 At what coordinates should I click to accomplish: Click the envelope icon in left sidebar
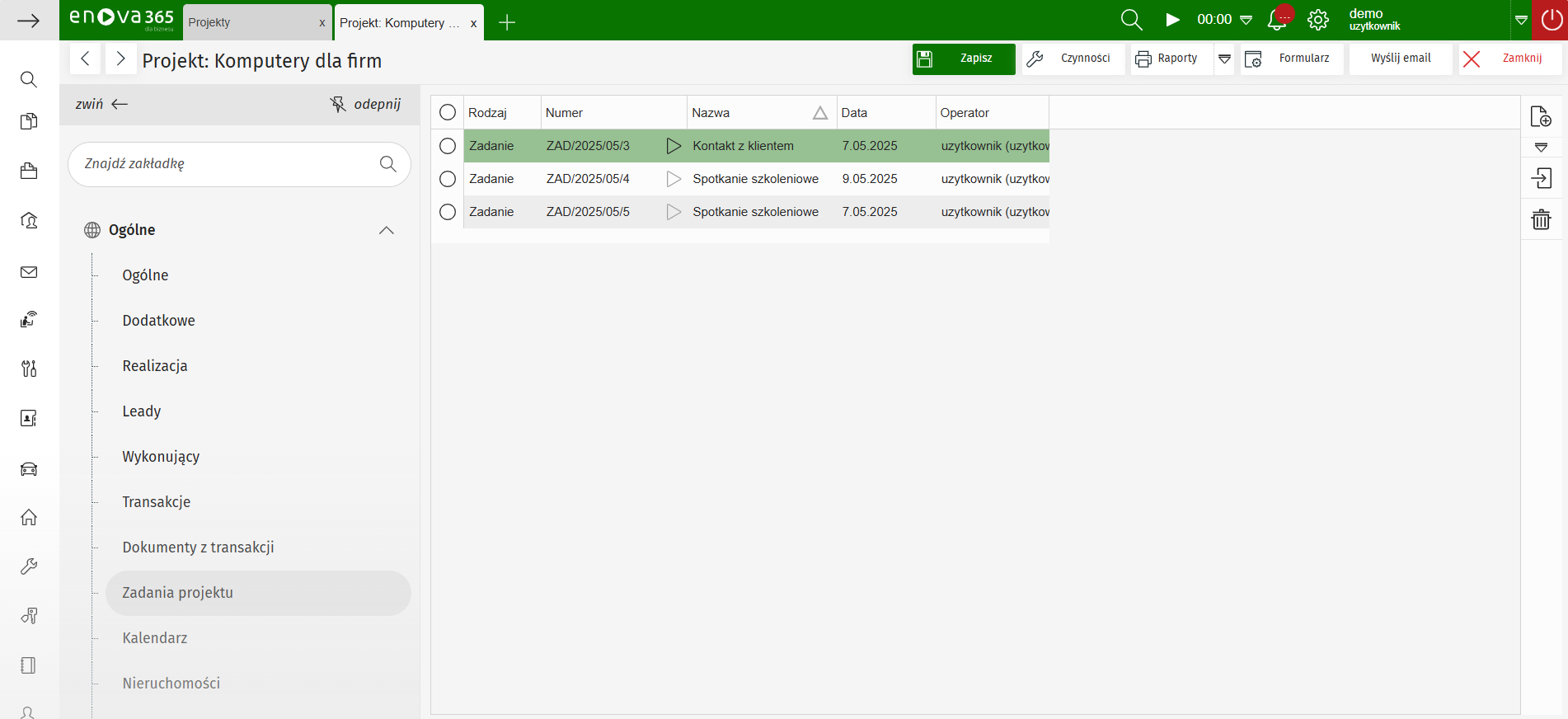[29, 272]
